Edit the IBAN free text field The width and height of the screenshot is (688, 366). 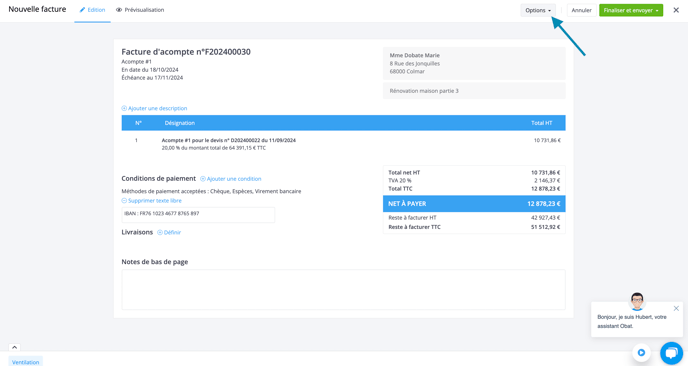coord(198,215)
